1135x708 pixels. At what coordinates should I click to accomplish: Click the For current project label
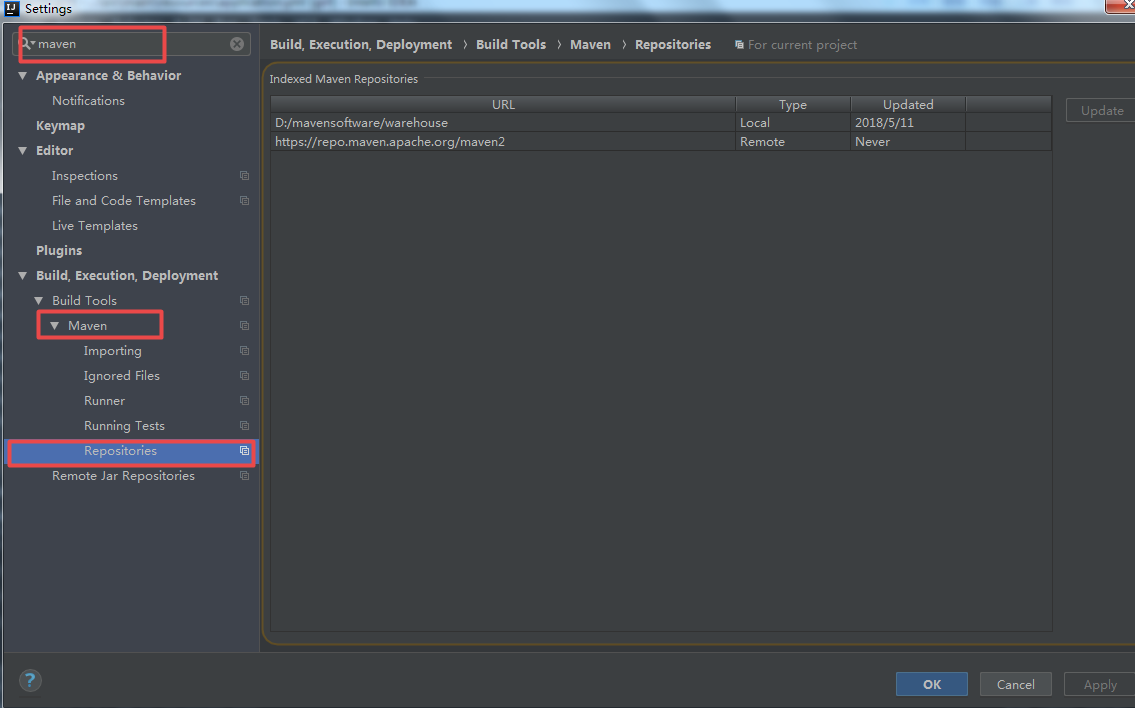coord(802,45)
